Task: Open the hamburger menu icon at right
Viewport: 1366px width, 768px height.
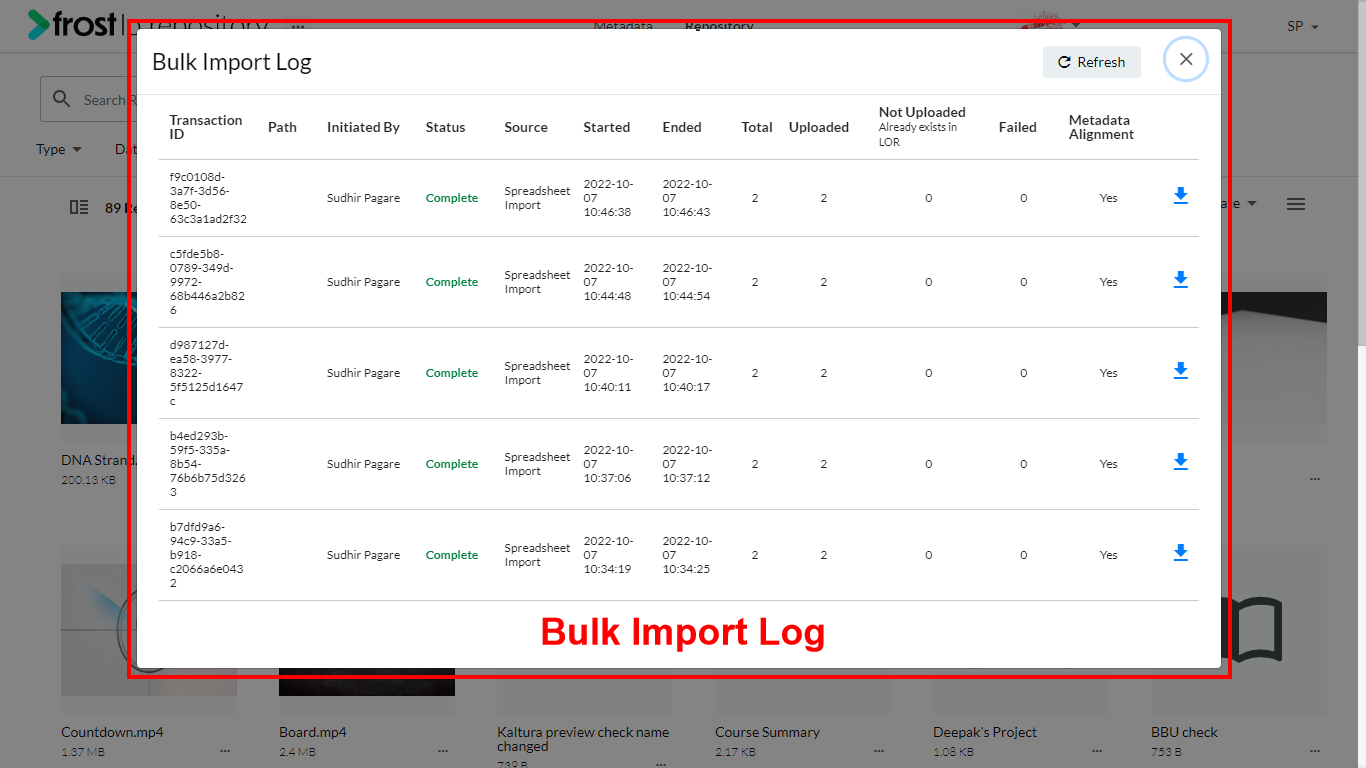Action: (x=1296, y=204)
